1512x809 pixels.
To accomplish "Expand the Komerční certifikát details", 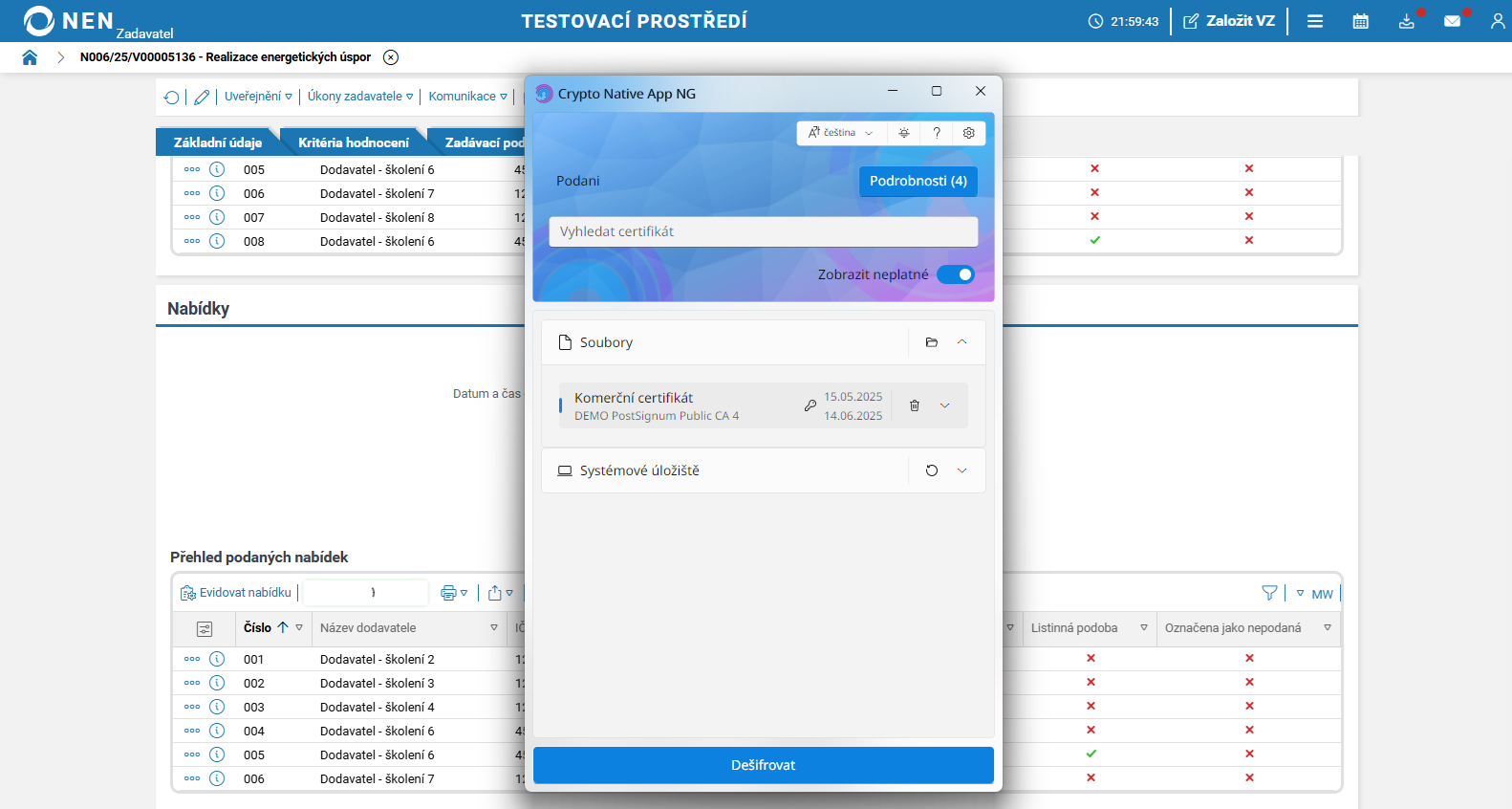I will [x=945, y=405].
